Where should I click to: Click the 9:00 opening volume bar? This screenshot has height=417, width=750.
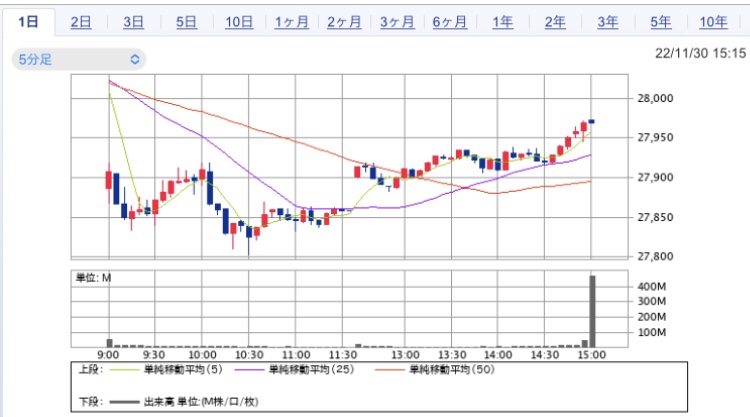click(110, 343)
